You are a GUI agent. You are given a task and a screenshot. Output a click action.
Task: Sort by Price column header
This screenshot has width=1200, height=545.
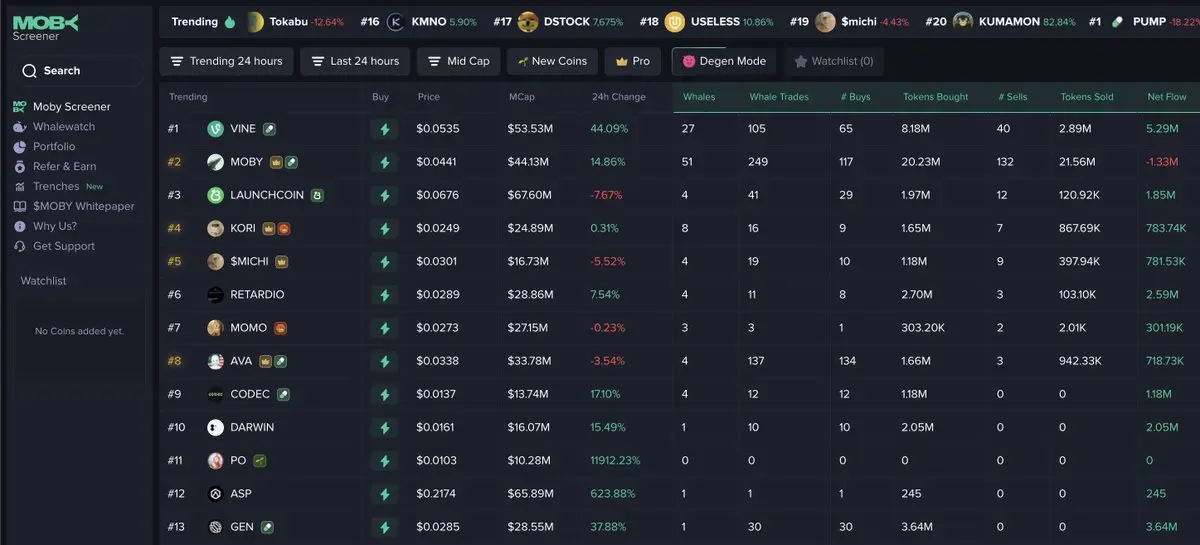(429, 97)
